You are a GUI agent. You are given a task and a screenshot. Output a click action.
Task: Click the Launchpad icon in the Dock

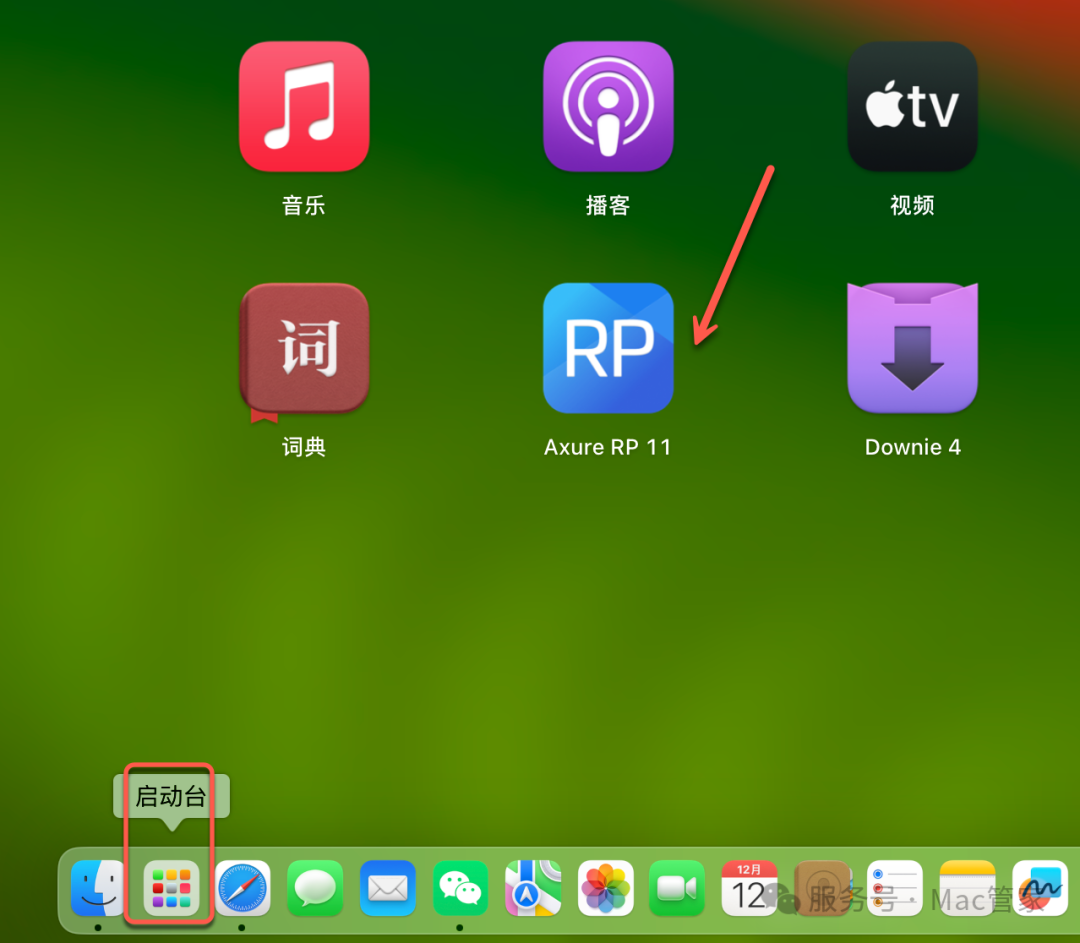pyautogui.click(x=171, y=888)
